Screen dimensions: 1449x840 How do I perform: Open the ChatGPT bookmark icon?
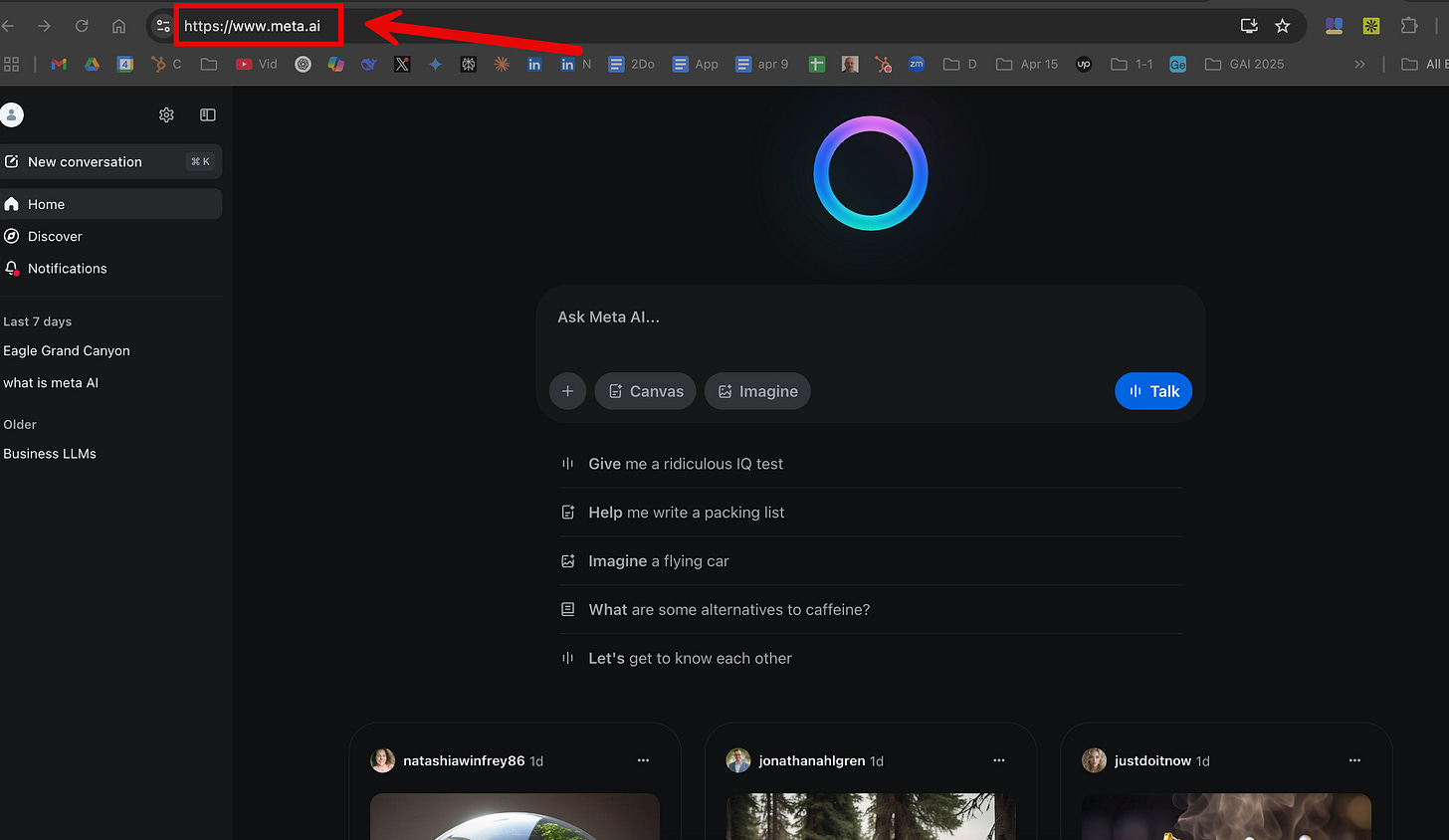click(304, 64)
